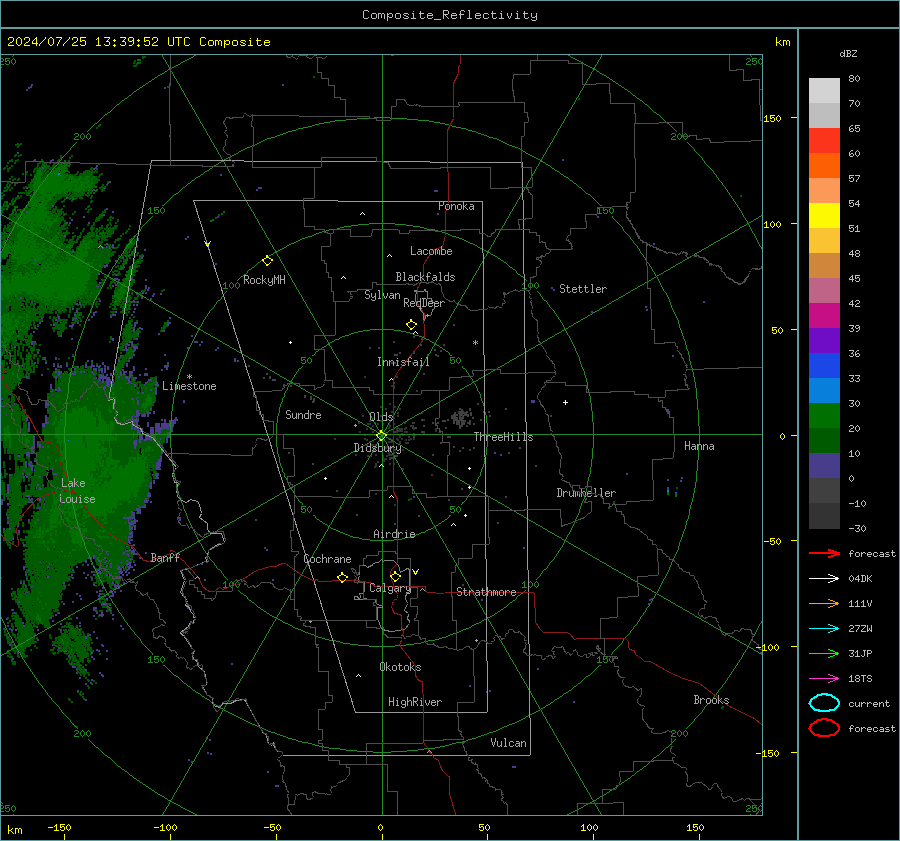Click the Airdrie label
The image size is (900, 841).
point(394,534)
